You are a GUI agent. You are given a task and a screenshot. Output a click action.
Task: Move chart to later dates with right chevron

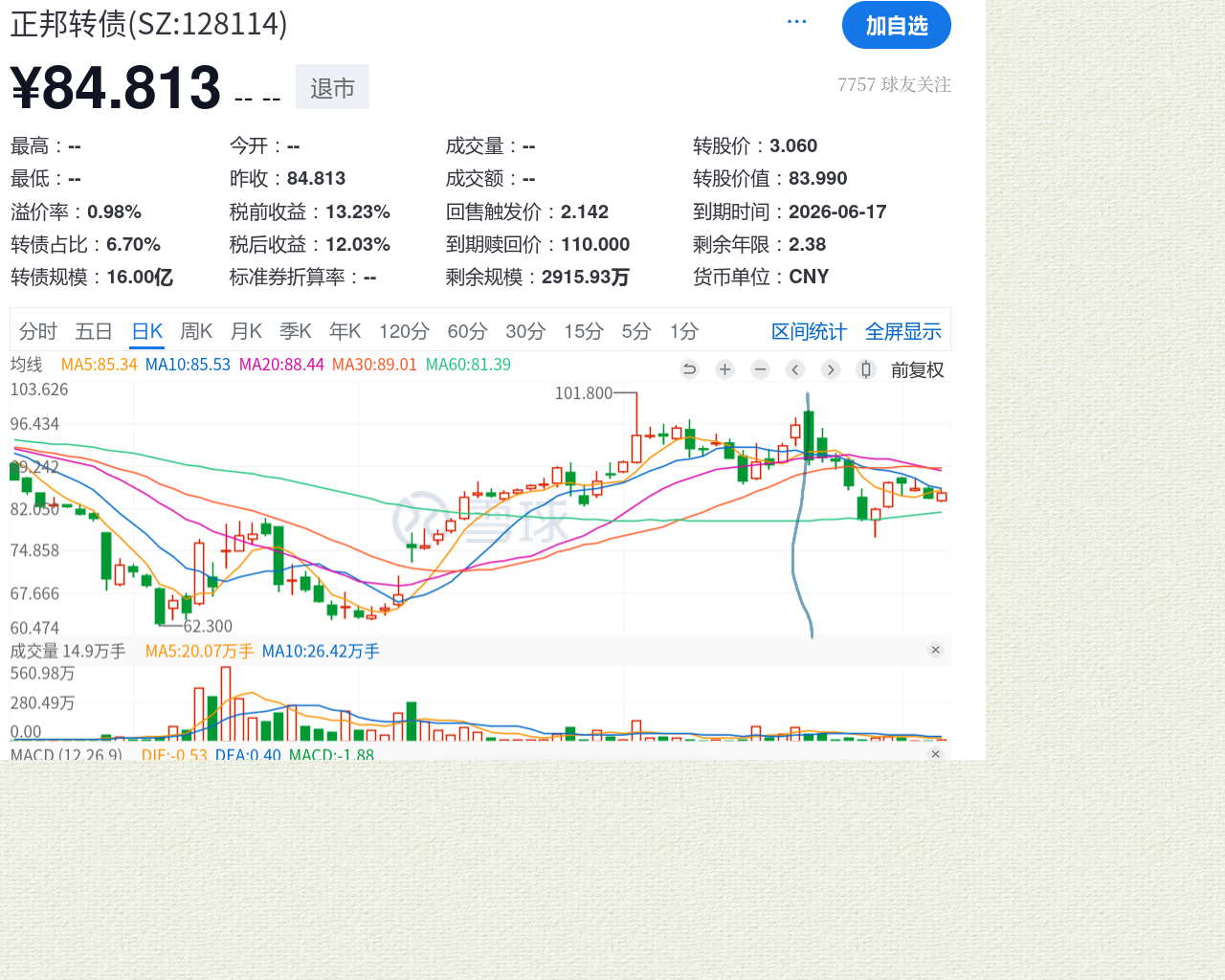coord(831,369)
